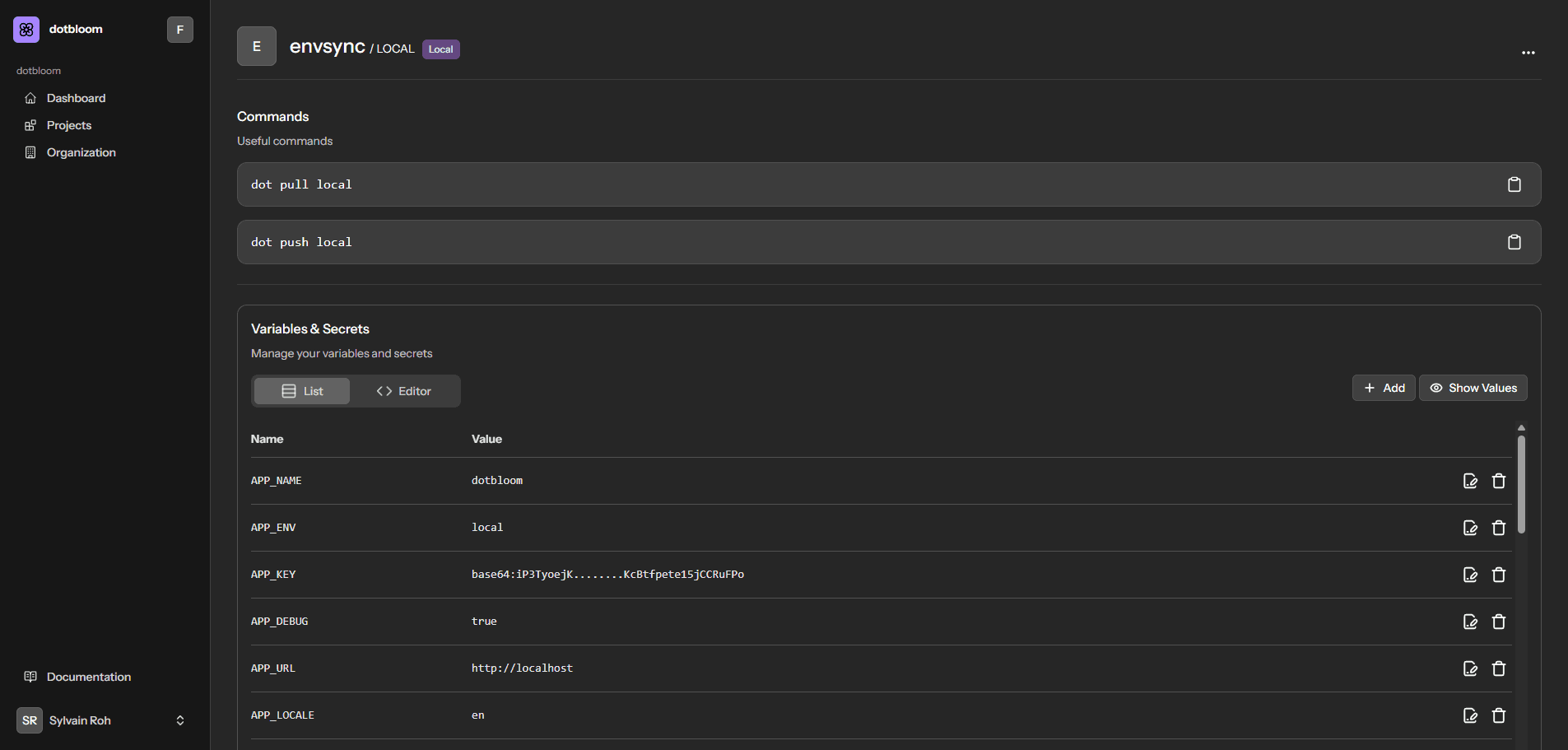Click the SR user avatar
Viewport: 1568px width, 750px height.
coord(30,720)
